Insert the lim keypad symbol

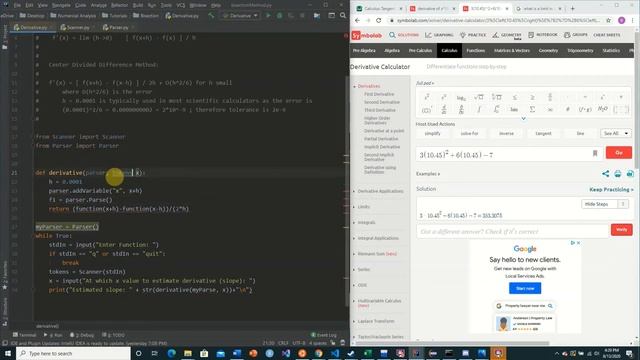pos(514,109)
